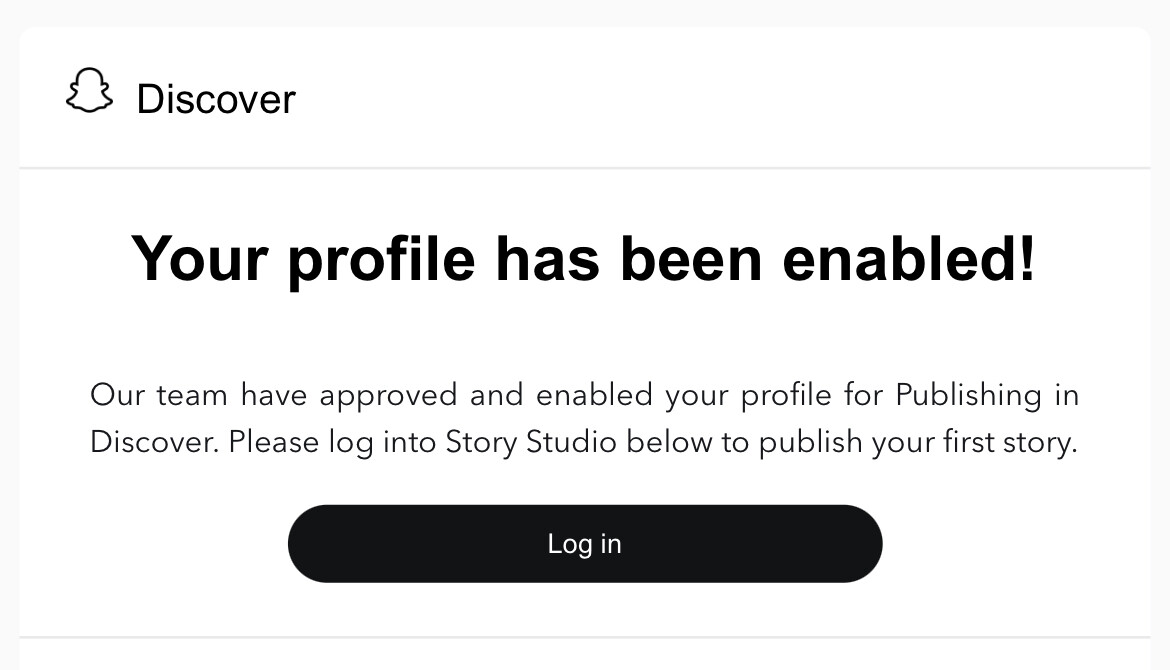Screen dimensions: 1170x670
Task: Click the Snapchat ghost logo icon
Action: pyautogui.click(x=90, y=91)
